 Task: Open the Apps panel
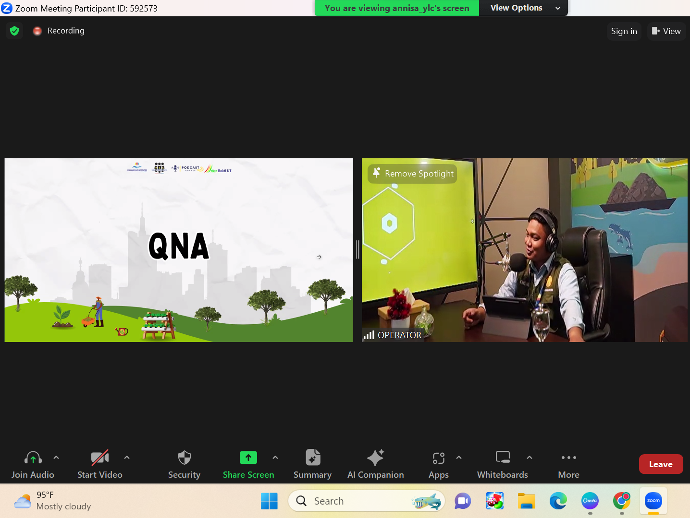tap(438, 458)
